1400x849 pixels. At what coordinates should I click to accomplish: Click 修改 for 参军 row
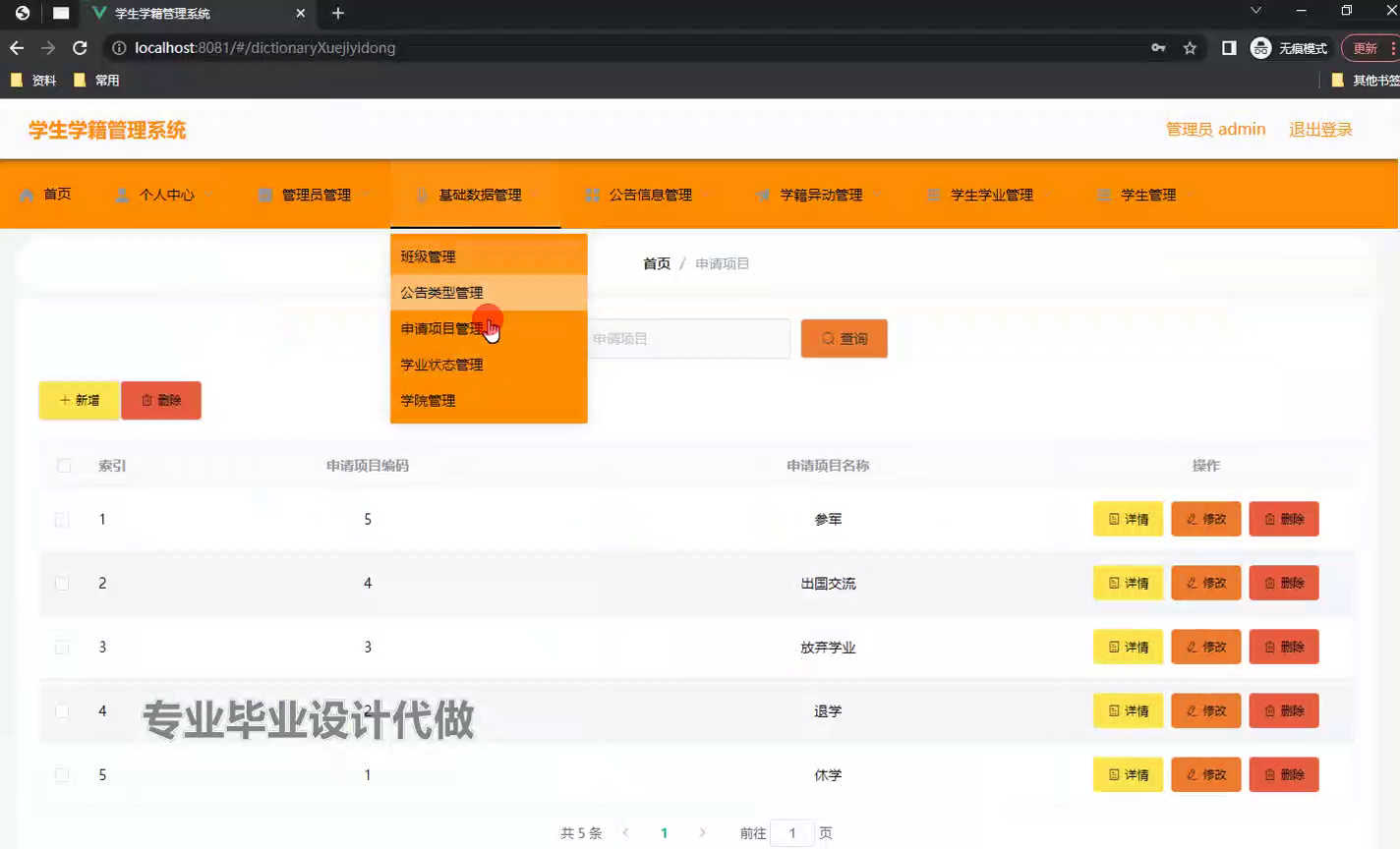1206,520
